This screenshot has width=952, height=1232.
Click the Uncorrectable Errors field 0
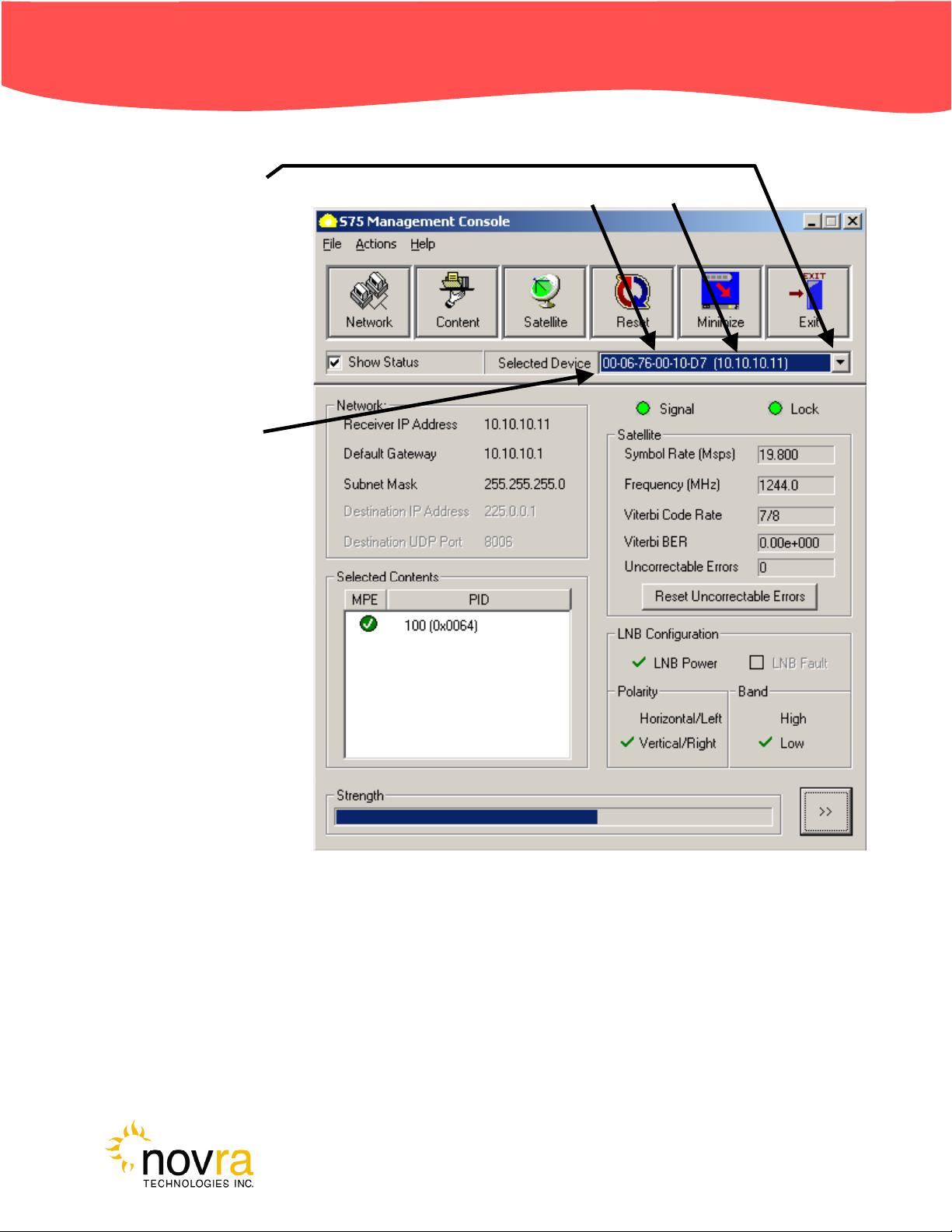pyautogui.click(x=796, y=567)
